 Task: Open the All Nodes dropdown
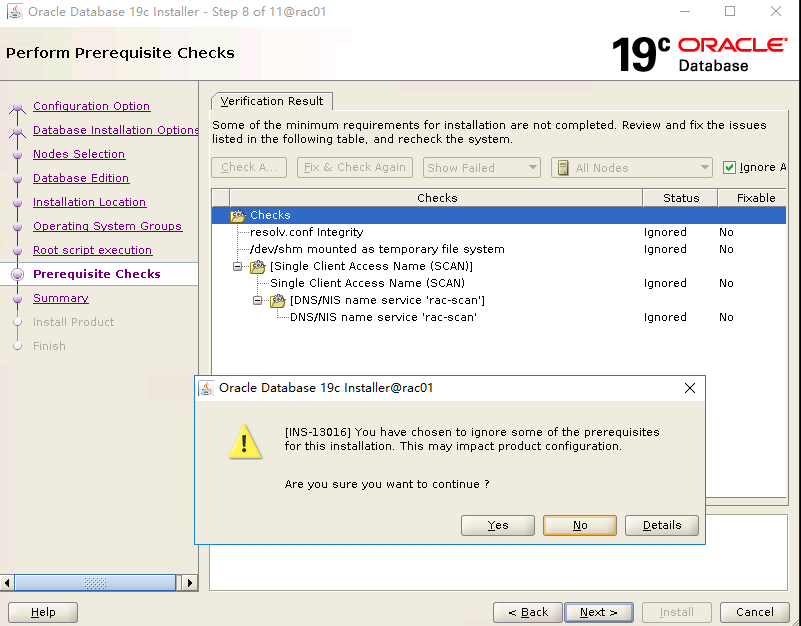coord(631,168)
